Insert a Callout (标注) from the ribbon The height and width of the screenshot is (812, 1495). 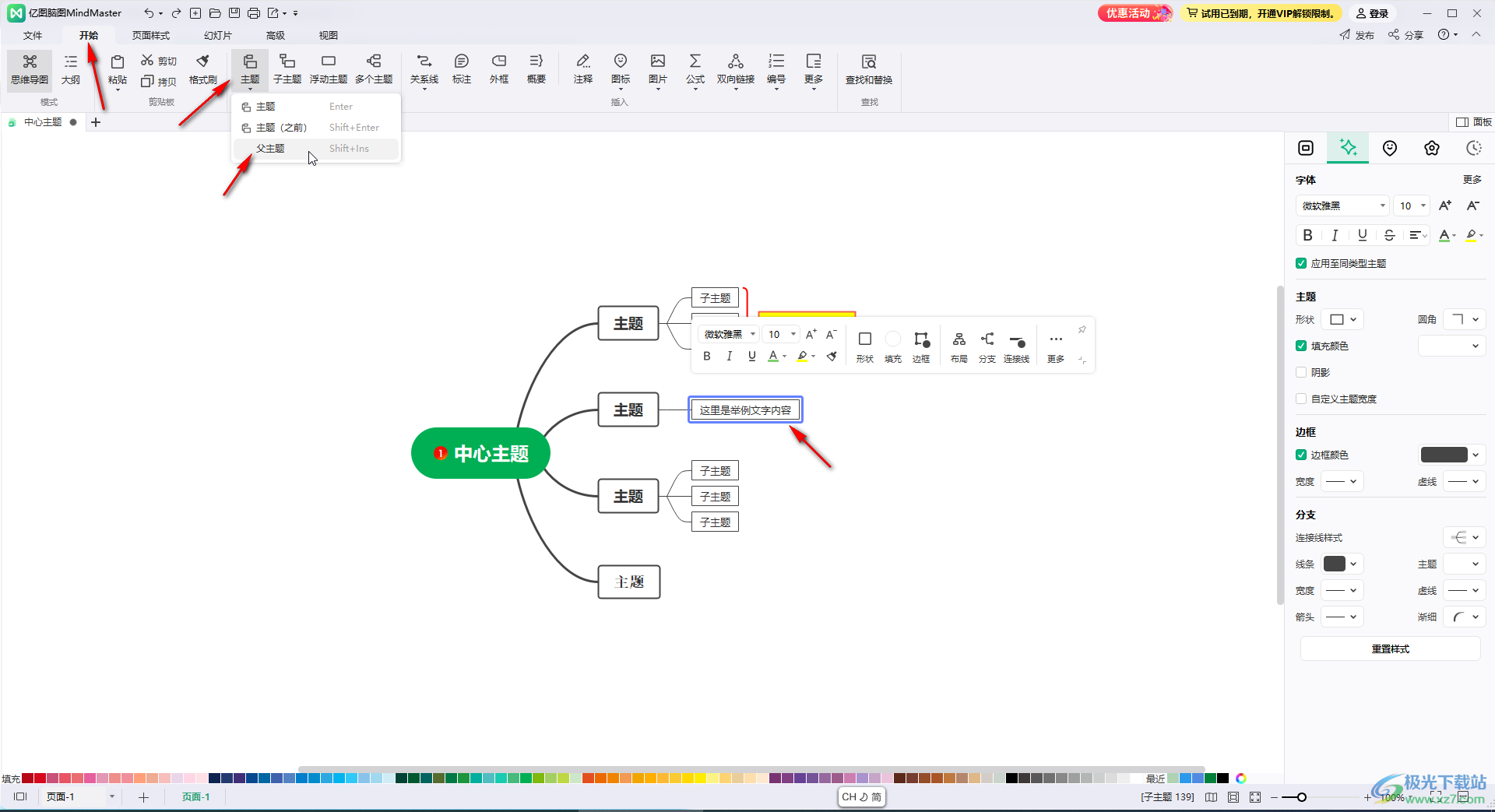click(462, 69)
